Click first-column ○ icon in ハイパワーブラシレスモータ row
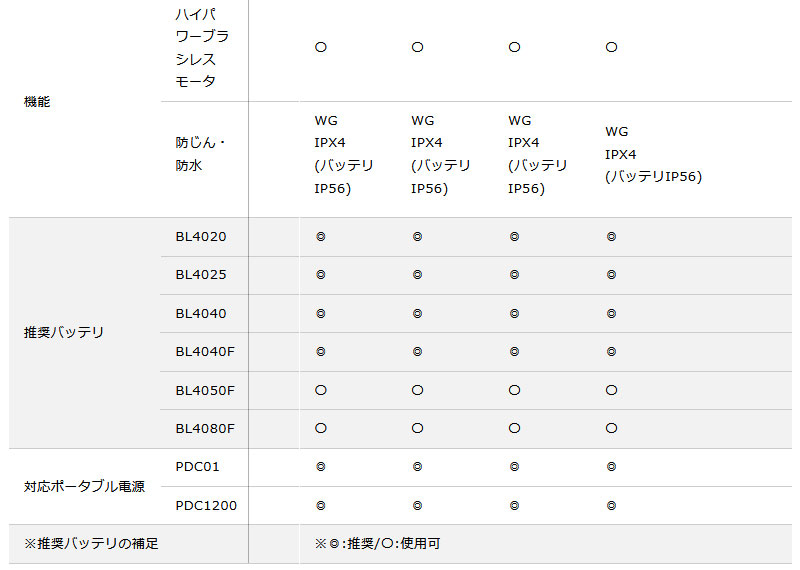The width and height of the screenshot is (800, 570). [321, 47]
